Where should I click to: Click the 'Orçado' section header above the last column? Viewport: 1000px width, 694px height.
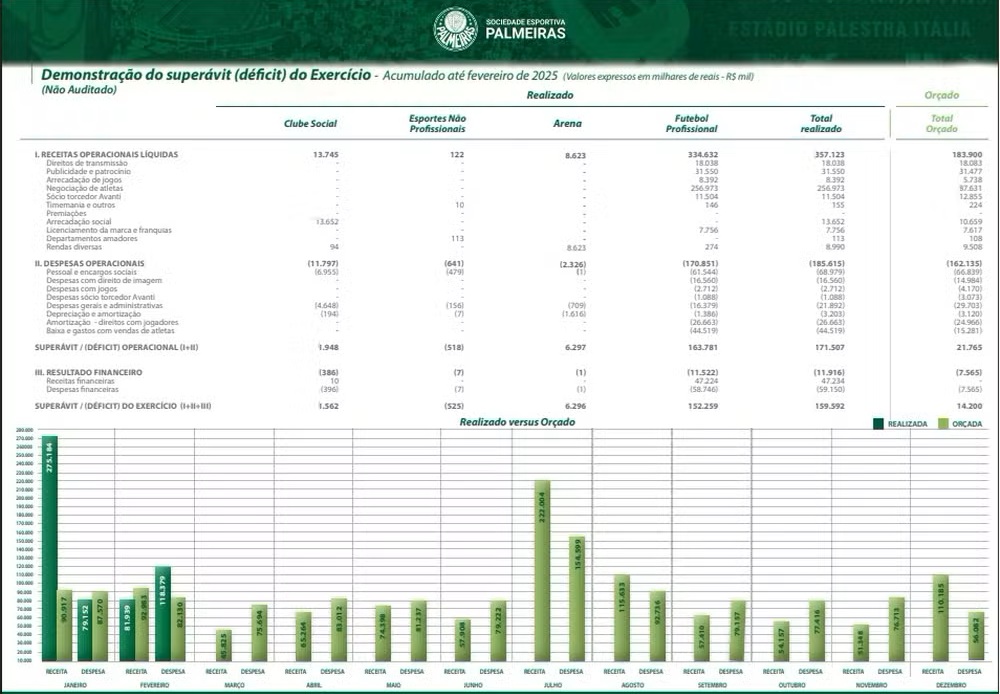941,95
